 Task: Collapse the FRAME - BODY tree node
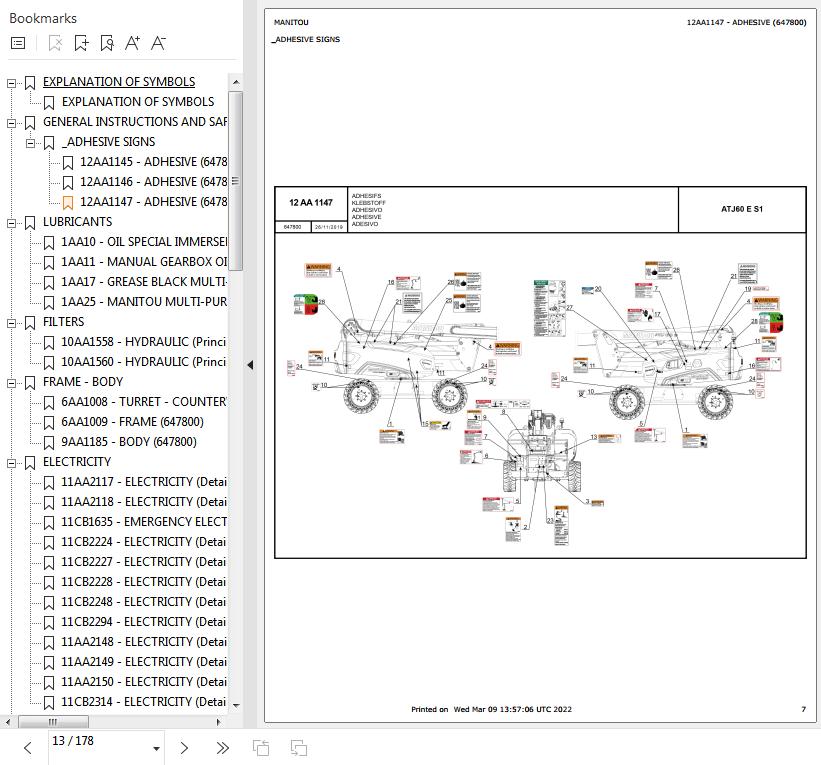click(x=11, y=383)
